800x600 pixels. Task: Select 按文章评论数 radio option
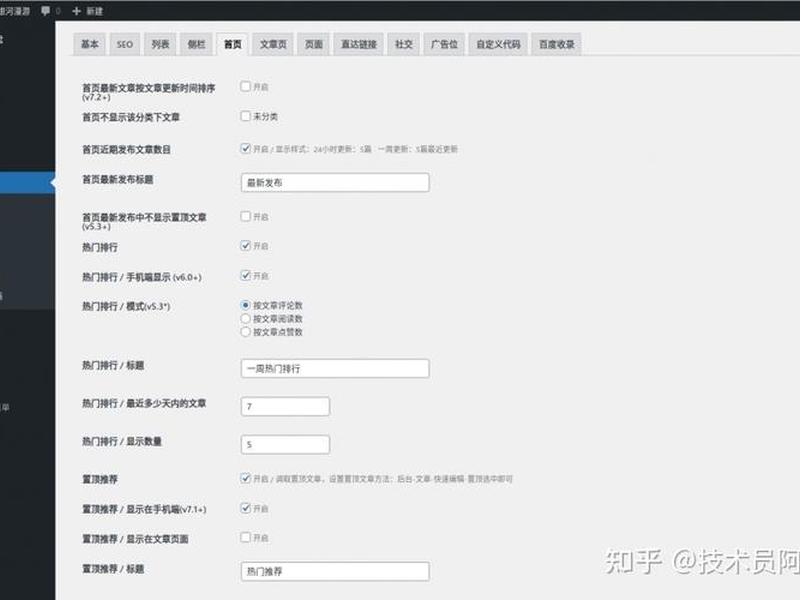pyautogui.click(x=245, y=305)
